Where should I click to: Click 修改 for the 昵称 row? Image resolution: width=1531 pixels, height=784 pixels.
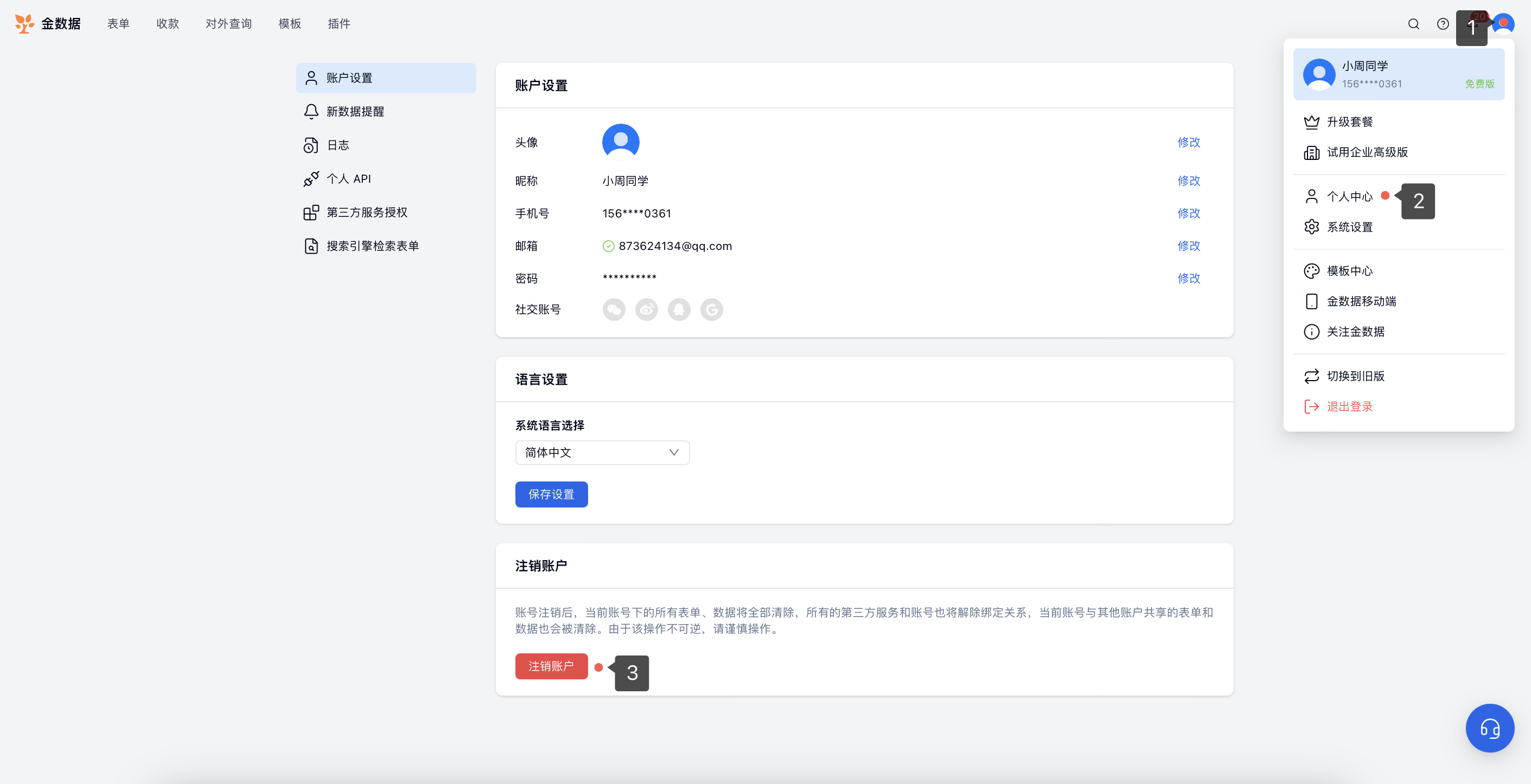click(1189, 181)
